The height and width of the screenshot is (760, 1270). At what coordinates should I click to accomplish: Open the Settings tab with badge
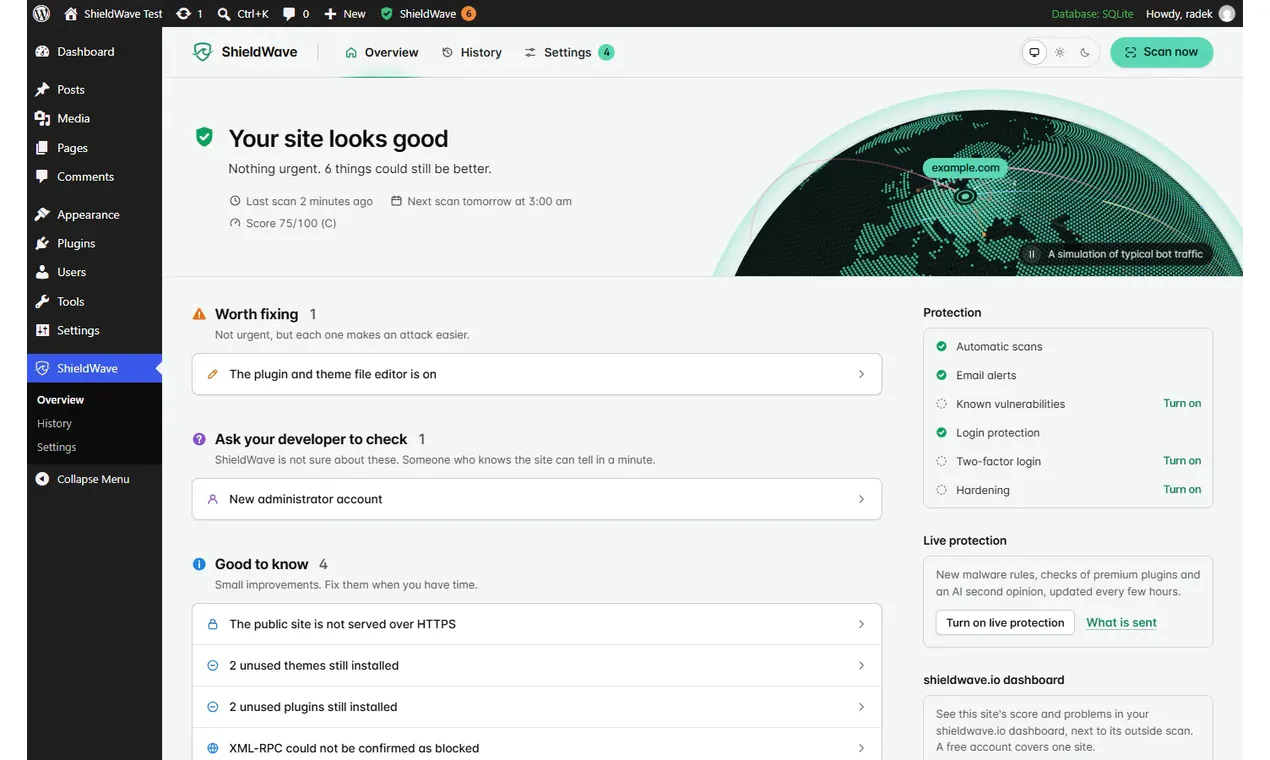[568, 52]
